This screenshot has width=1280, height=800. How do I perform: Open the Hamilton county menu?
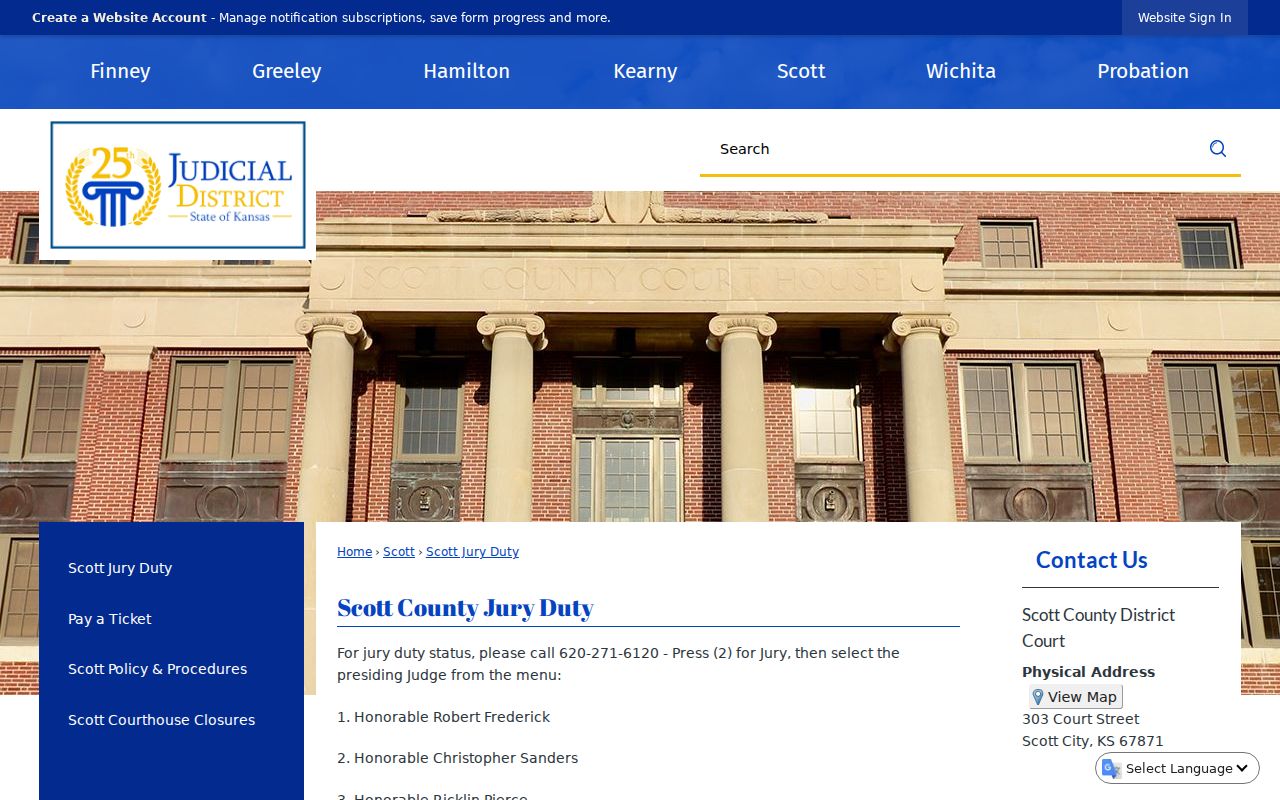[x=466, y=71]
